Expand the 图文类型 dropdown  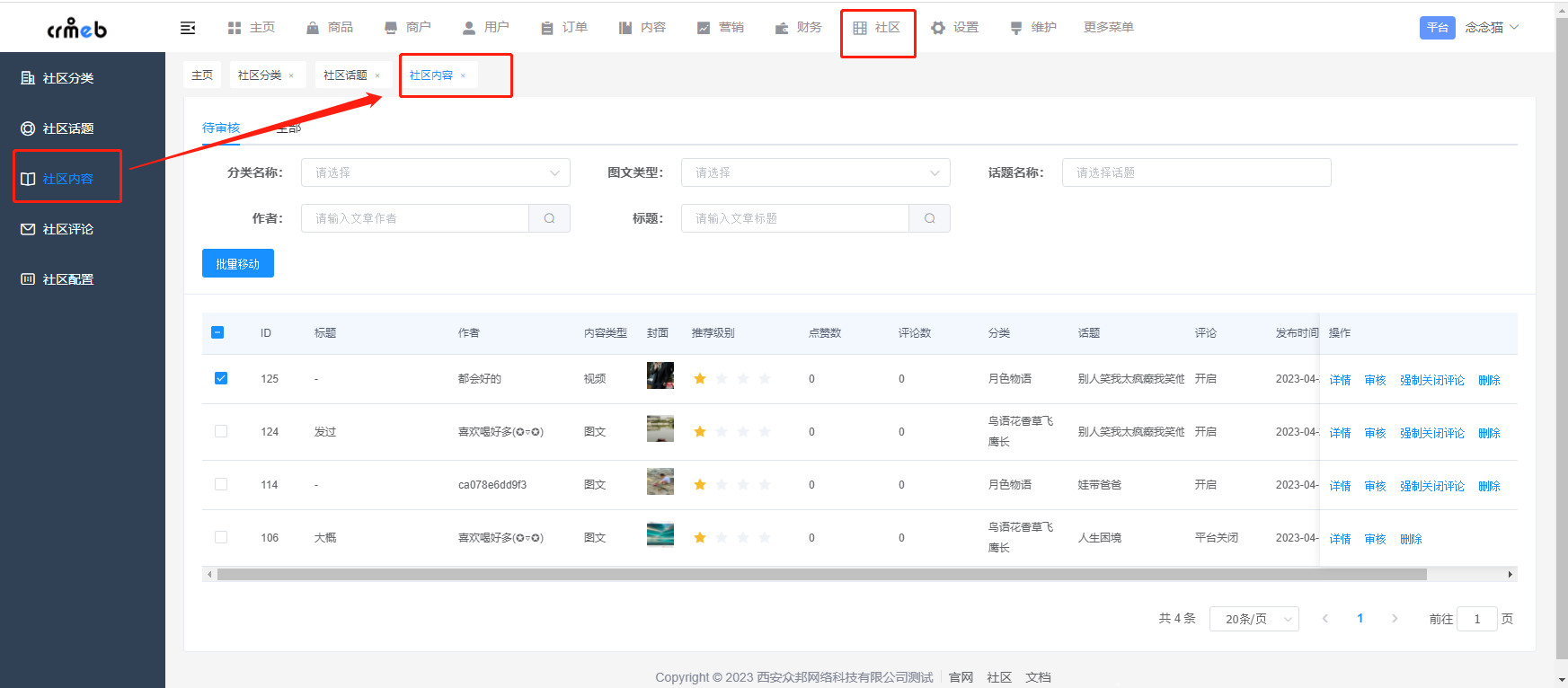816,172
